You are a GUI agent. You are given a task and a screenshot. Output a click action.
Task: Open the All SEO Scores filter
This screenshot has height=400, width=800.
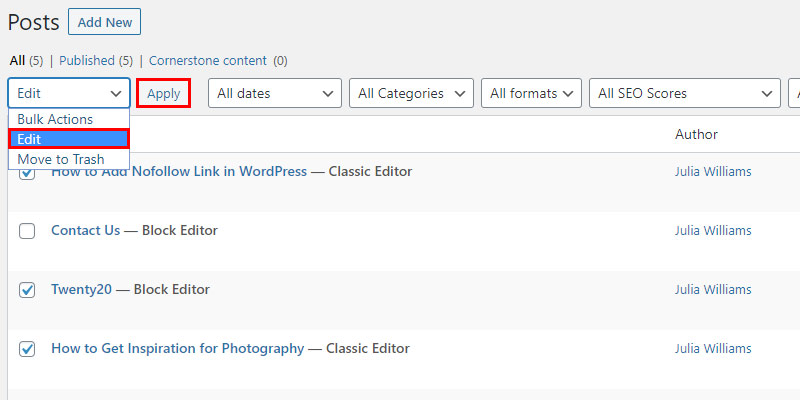pos(685,93)
